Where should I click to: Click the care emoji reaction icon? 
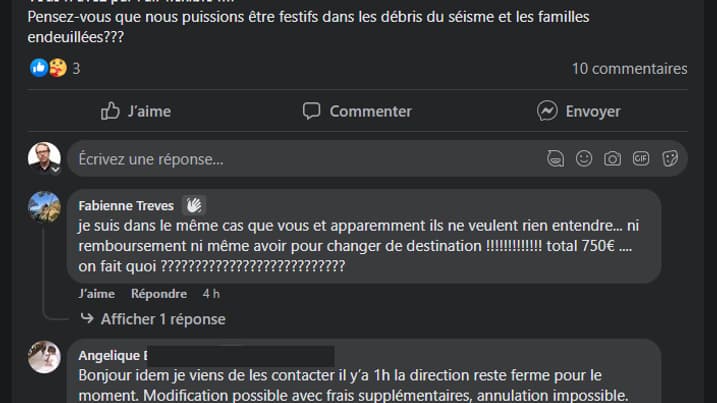57,68
